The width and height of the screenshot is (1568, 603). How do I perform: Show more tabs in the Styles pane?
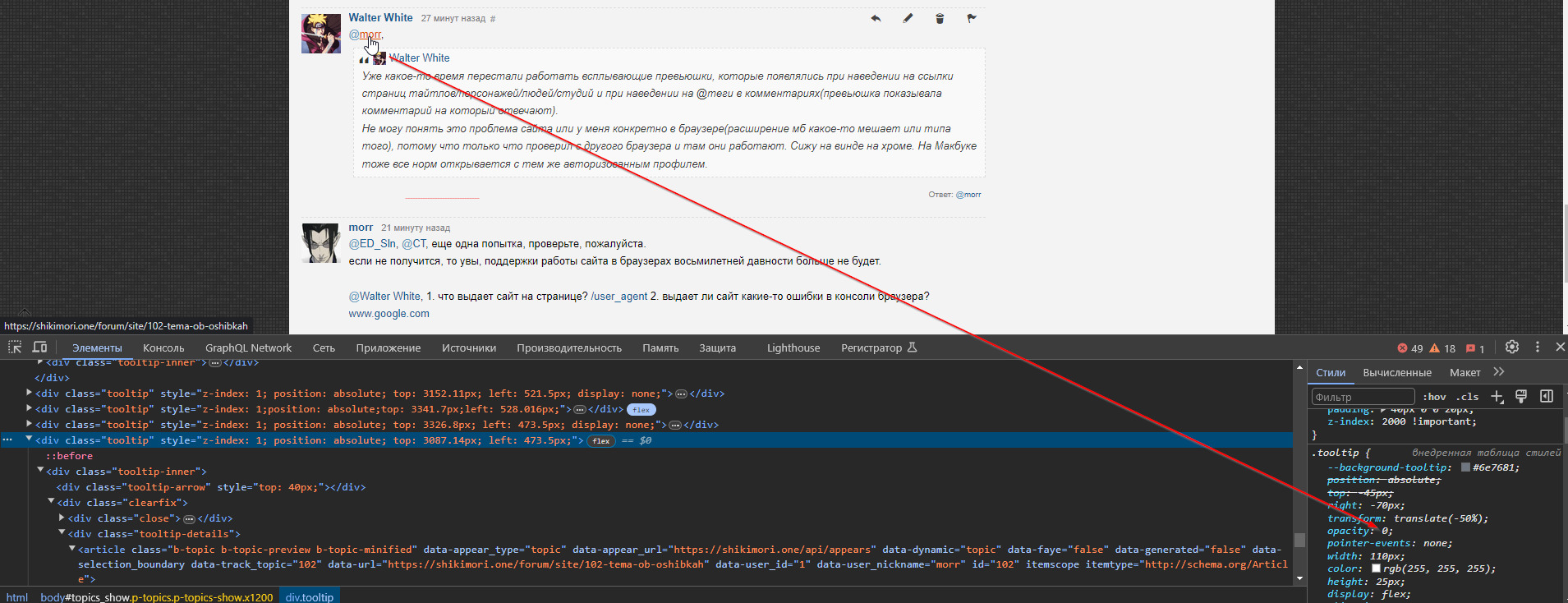point(1499,372)
